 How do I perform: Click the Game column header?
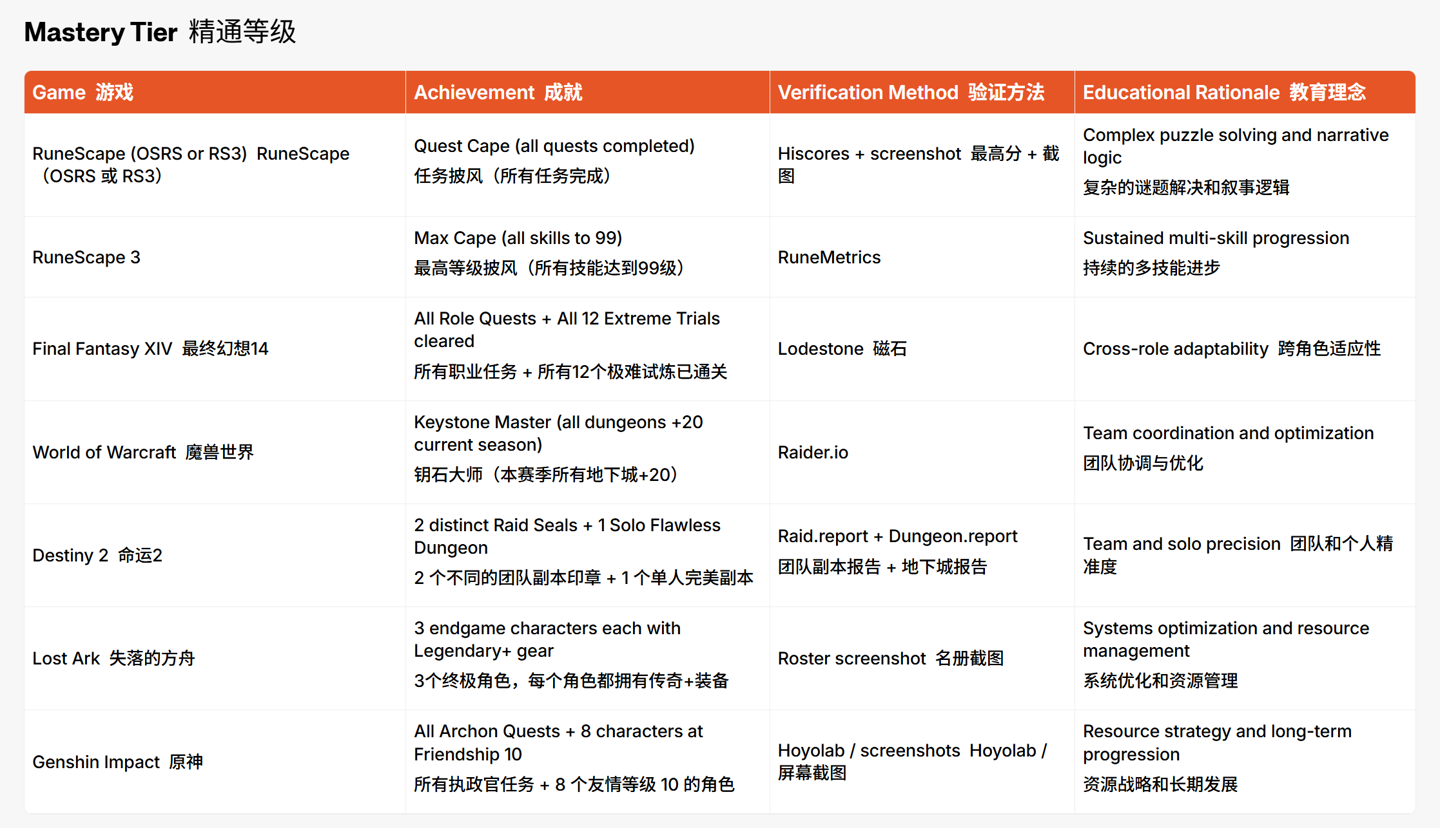pyautogui.click(x=215, y=92)
